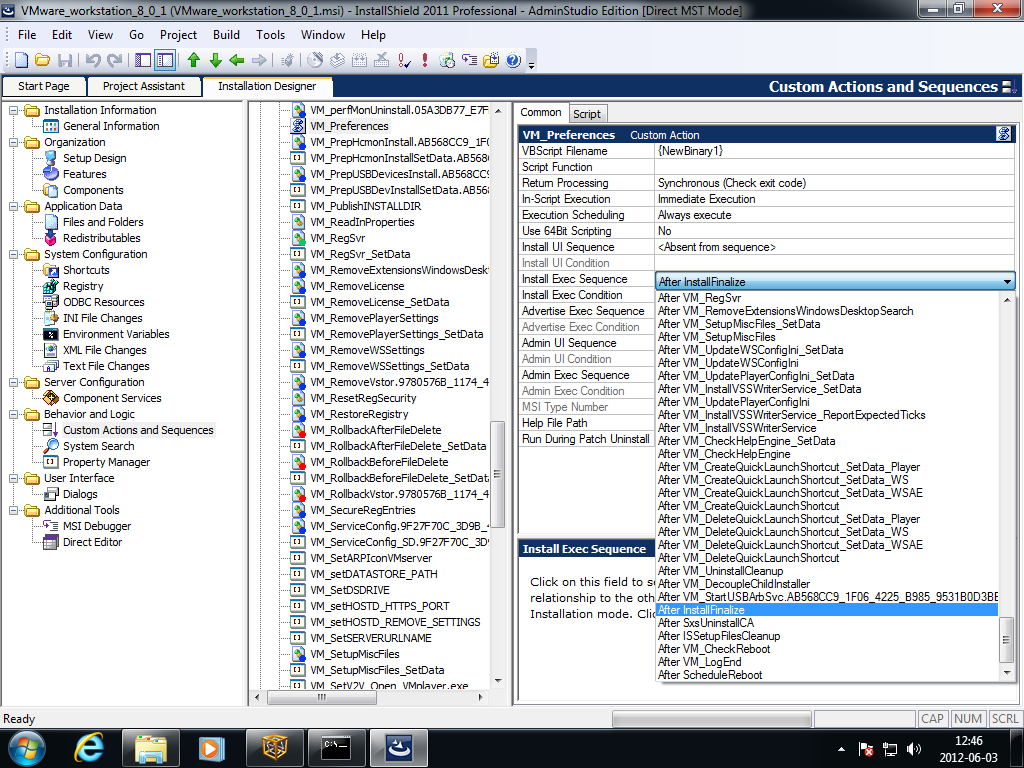1024x768 pixels.
Task: Select the VM_RegSvr custom action
Action: [x=339, y=238]
